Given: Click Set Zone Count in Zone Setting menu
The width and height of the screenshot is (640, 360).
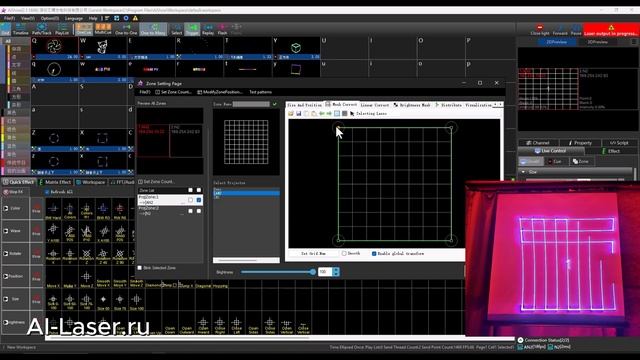Looking at the screenshot, I should 173,92.
